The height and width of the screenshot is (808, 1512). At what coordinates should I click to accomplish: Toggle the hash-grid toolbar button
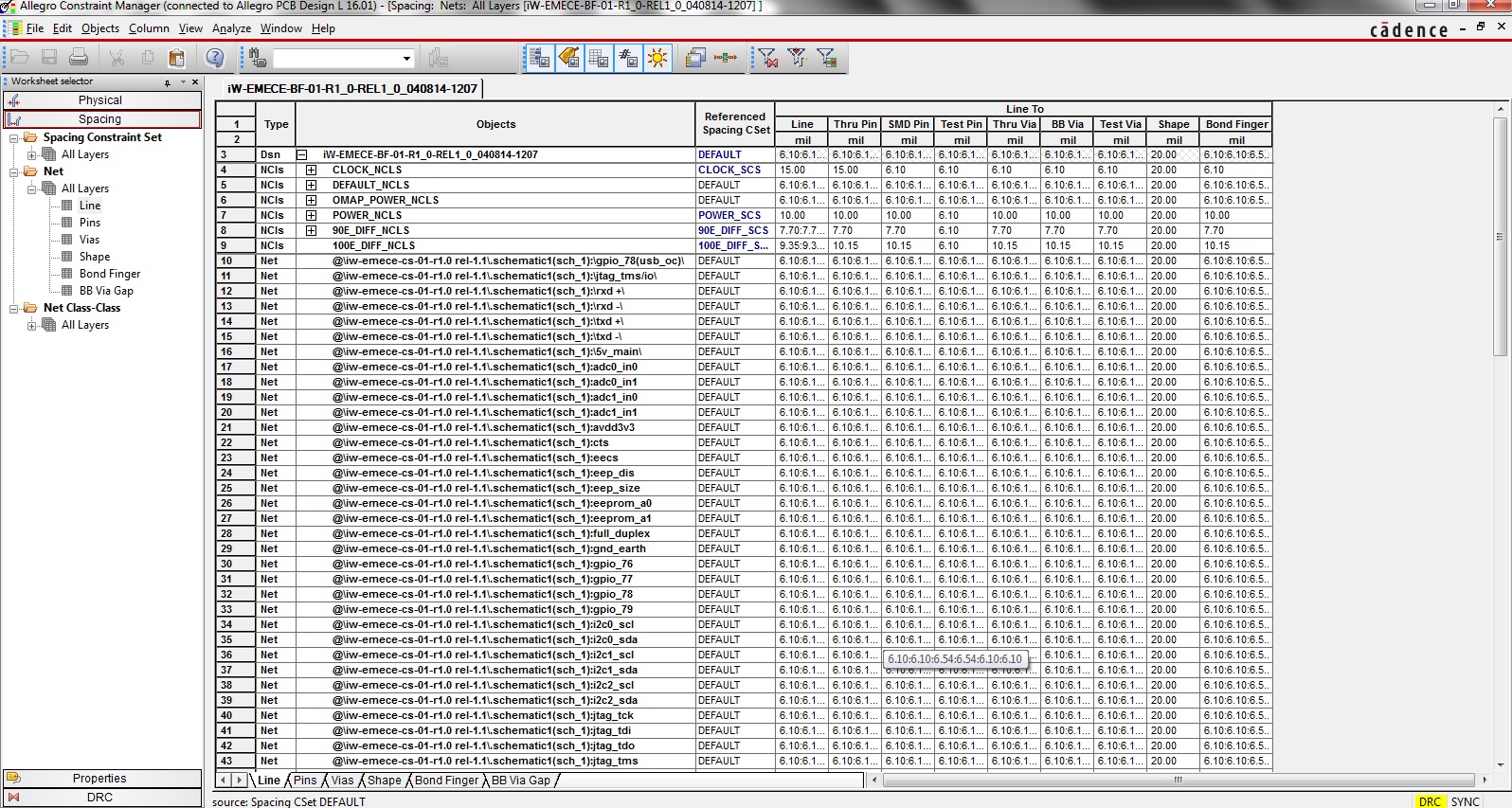click(628, 58)
